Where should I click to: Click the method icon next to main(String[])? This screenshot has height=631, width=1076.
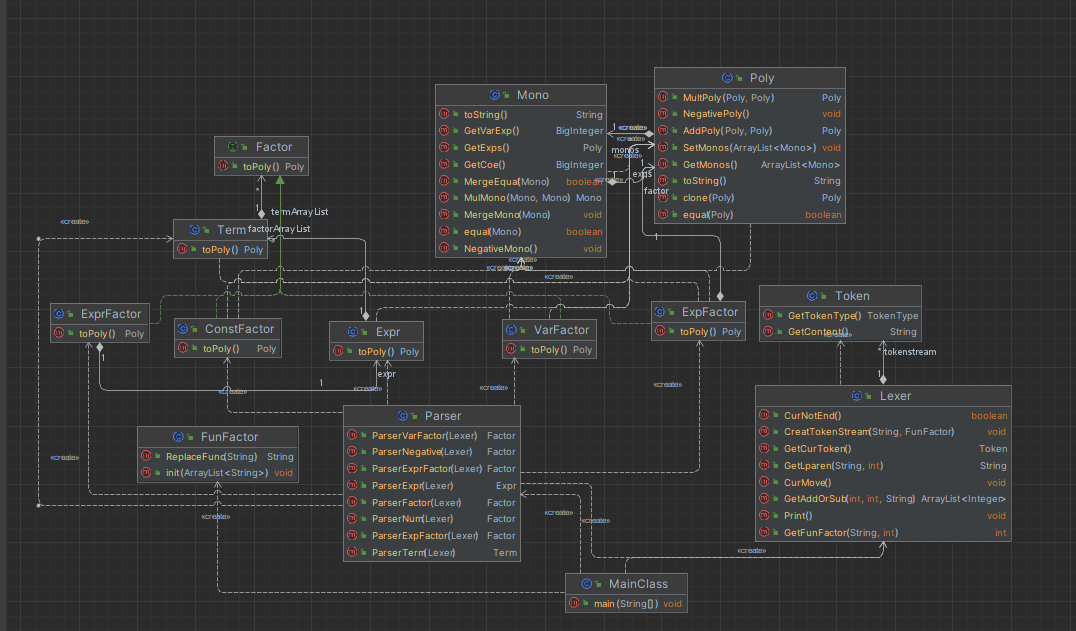click(574, 604)
